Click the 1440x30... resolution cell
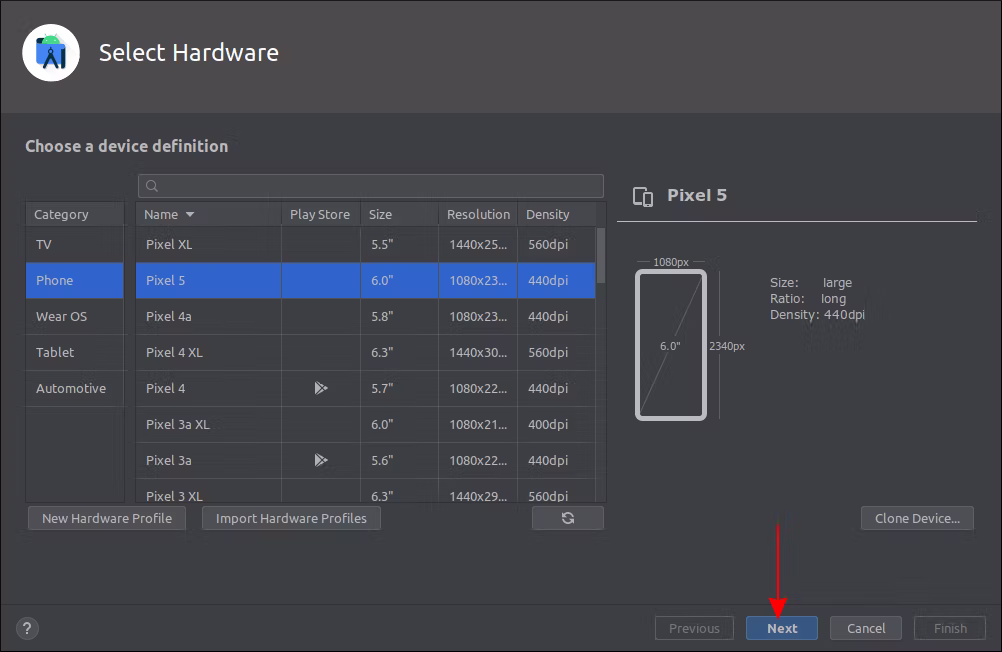1002x652 pixels. pos(478,352)
